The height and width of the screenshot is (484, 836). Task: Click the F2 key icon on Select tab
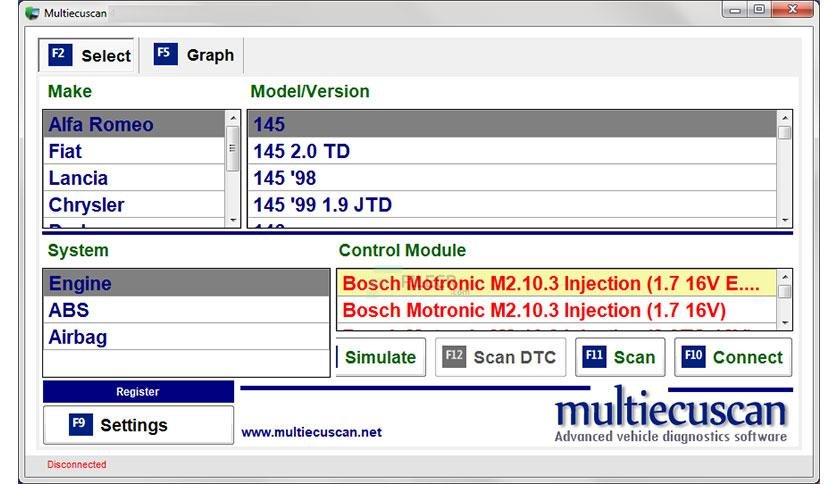click(x=60, y=54)
